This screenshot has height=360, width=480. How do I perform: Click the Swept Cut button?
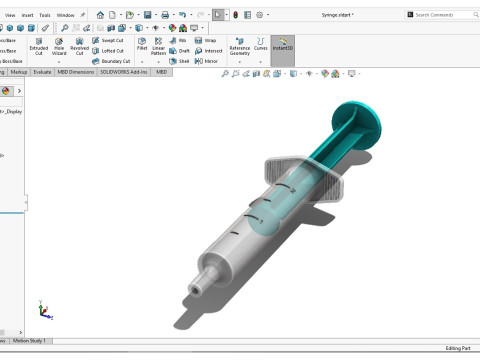tap(108, 40)
